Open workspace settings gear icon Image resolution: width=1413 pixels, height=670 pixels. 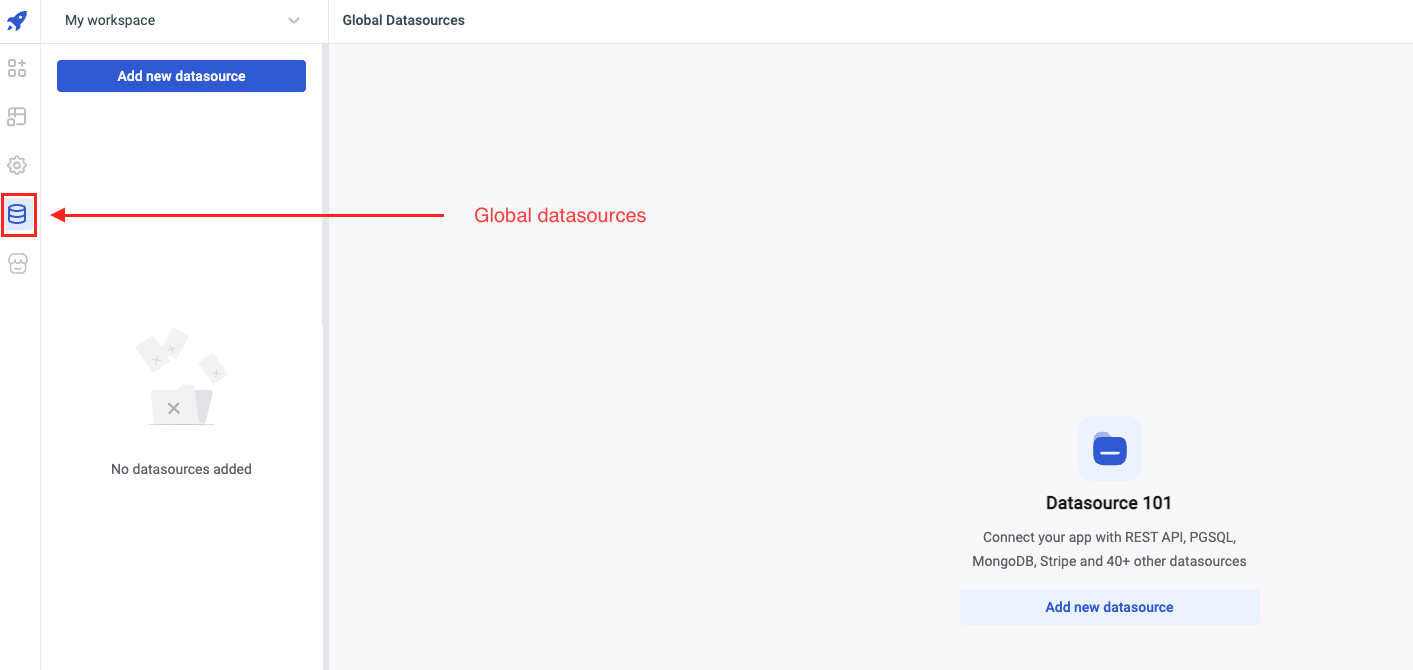pos(17,165)
